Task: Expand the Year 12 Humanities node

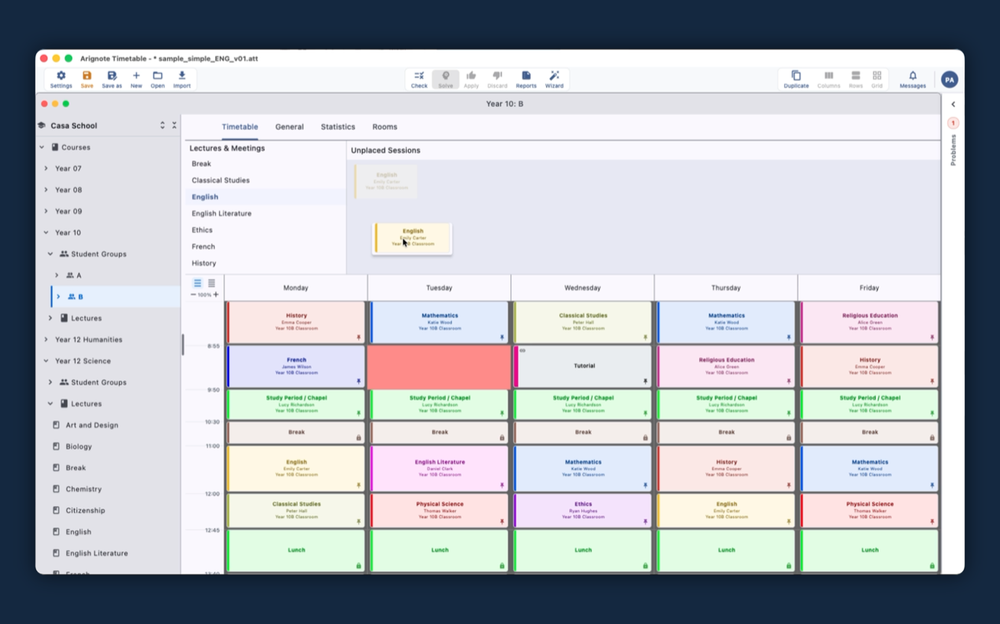Action: pos(46,339)
